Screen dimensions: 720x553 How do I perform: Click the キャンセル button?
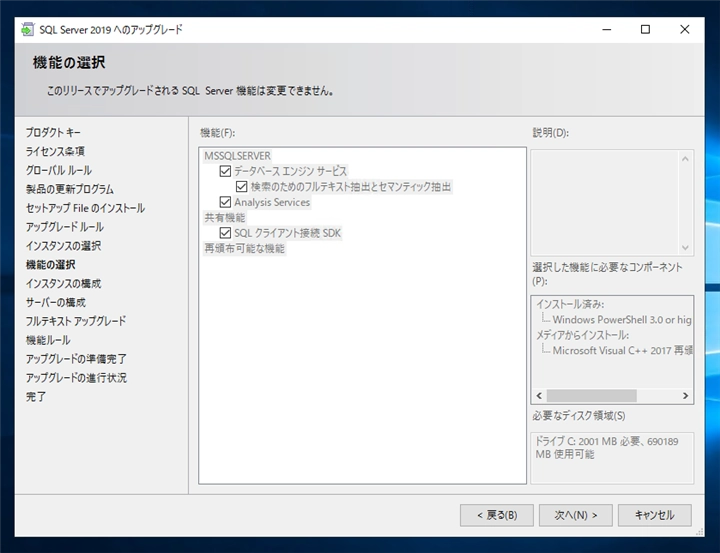[x=655, y=515]
